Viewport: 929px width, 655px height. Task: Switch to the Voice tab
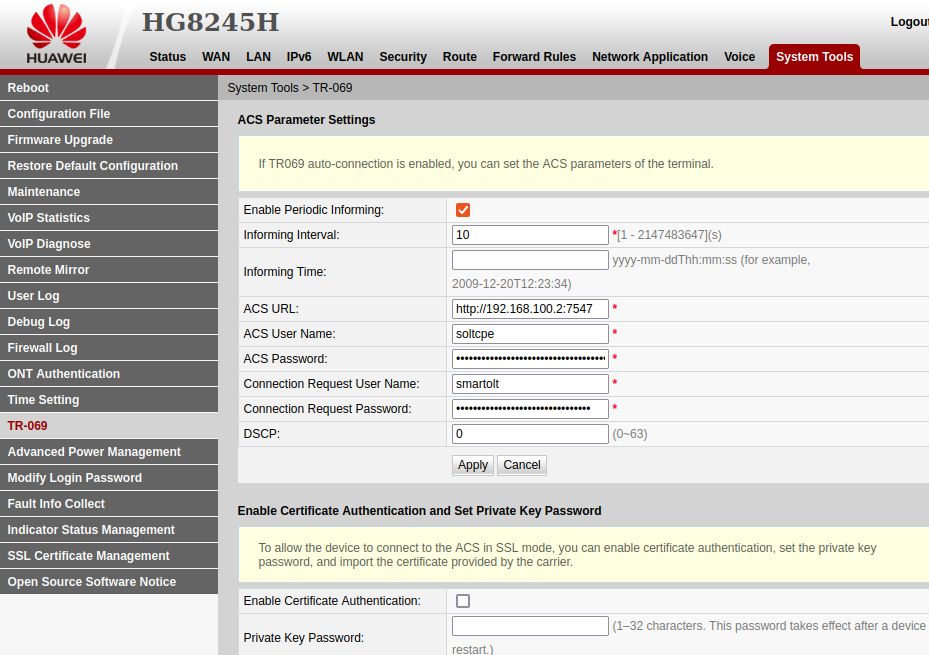pyautogui.click(x=739, y=57)
